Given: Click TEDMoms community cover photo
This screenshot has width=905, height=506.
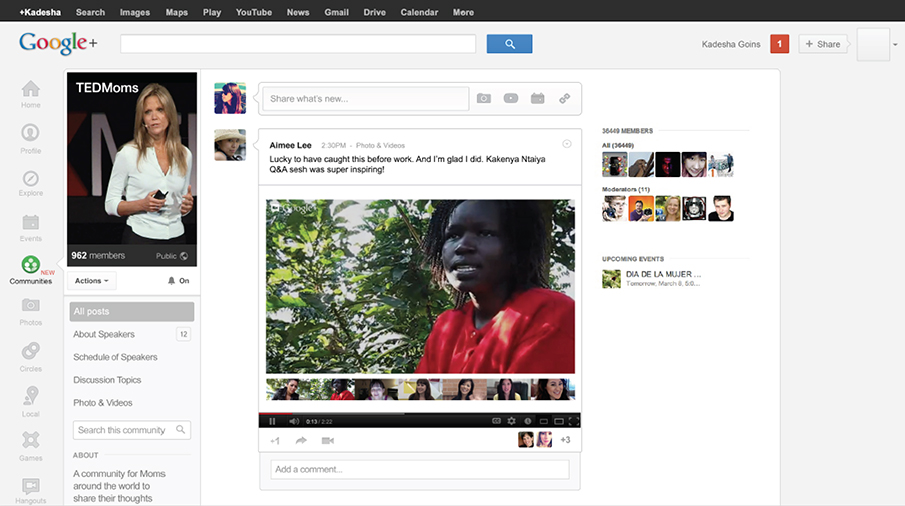Looking at the screenshot, I should coord(132,169).
